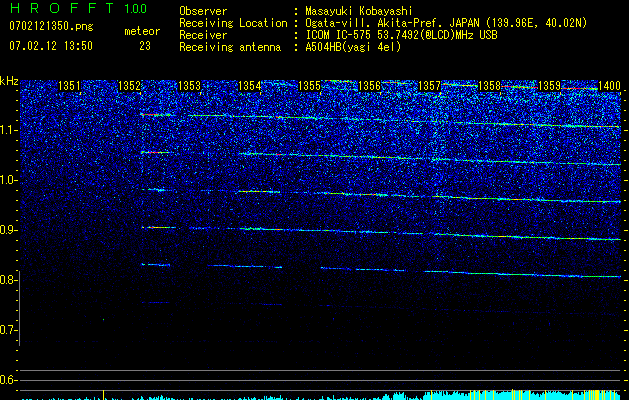Viewport: 629px width, 400px height.
Task: Click the date stamp 07.02.12 13:50
Action: (x=51, y=46)
